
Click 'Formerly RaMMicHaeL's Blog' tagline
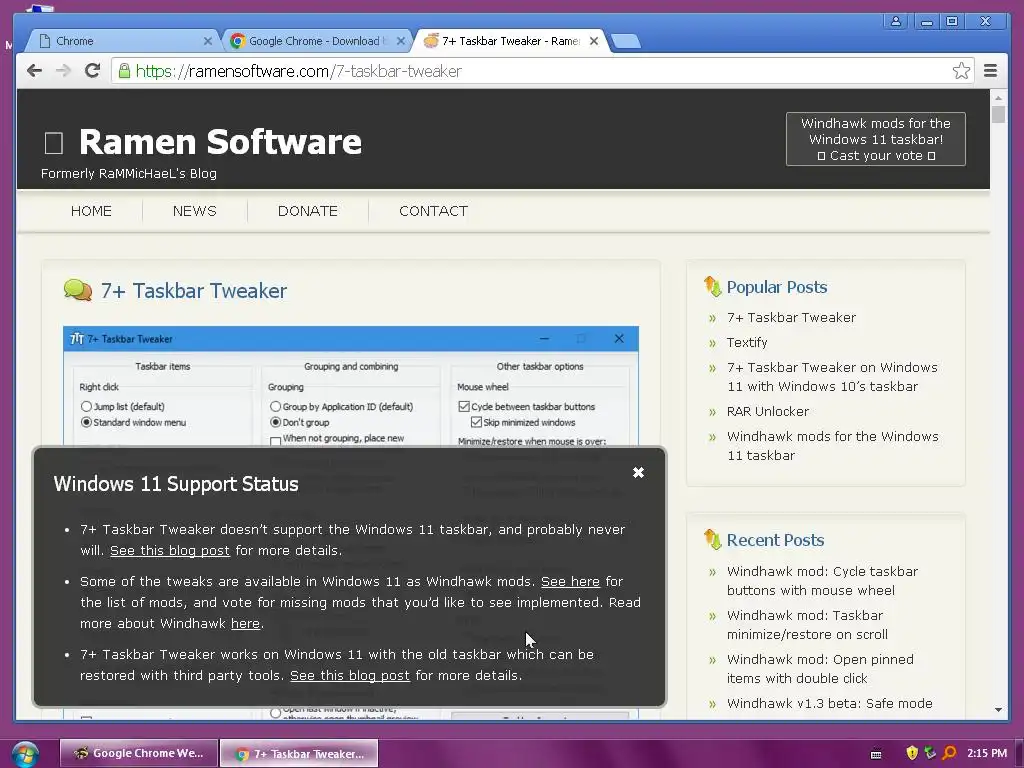129,174
